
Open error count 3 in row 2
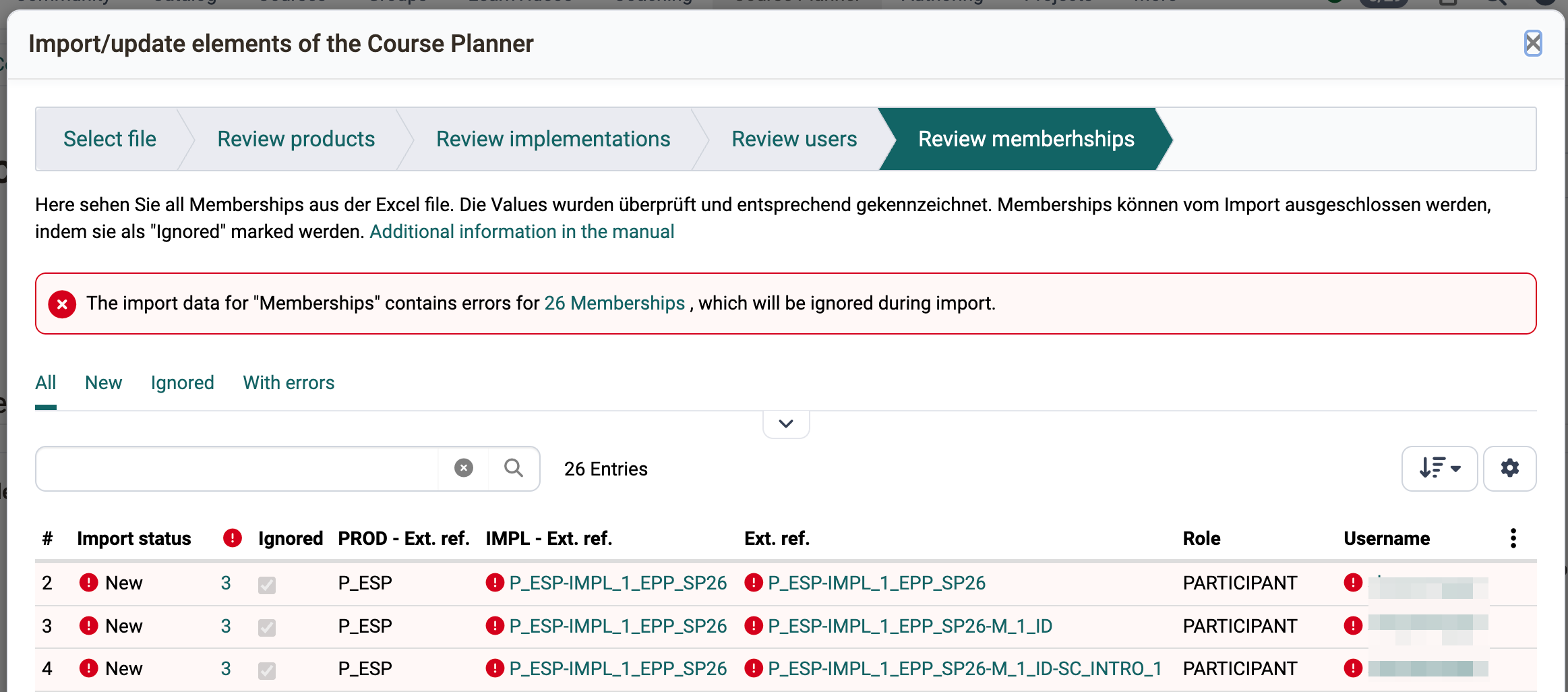[226, 583]
